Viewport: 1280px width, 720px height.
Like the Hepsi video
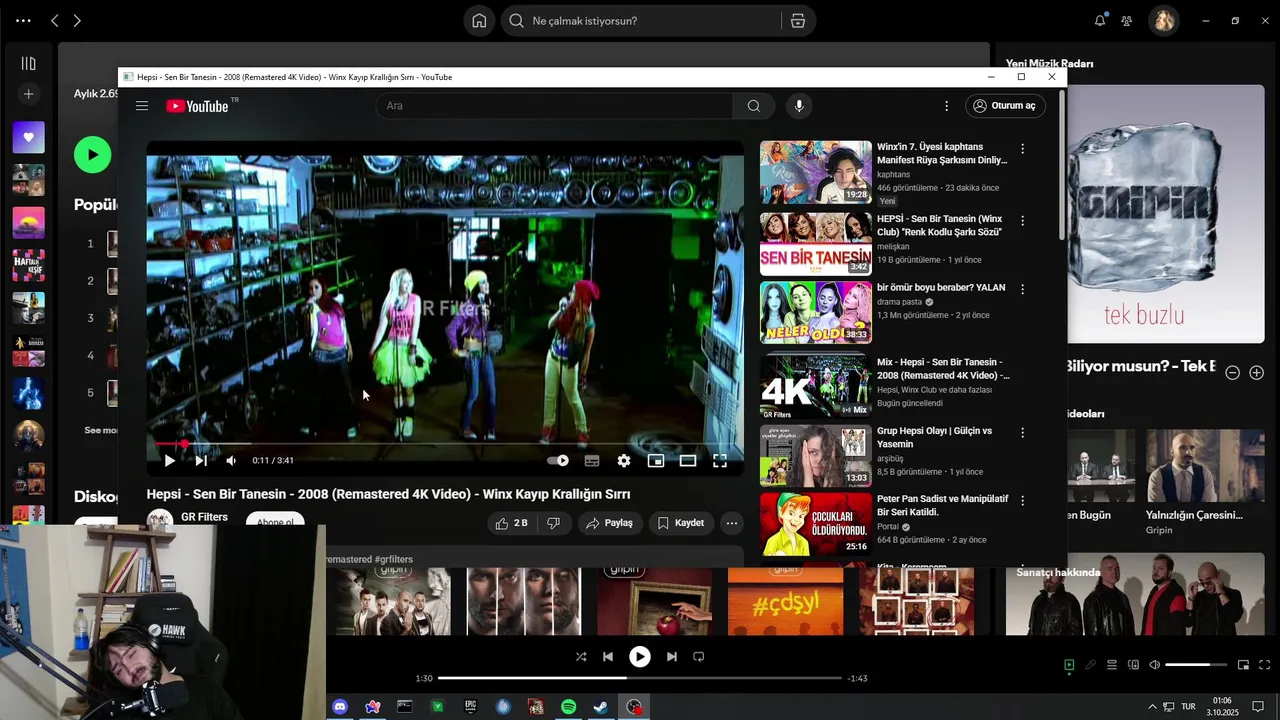(x=511, y=523)
